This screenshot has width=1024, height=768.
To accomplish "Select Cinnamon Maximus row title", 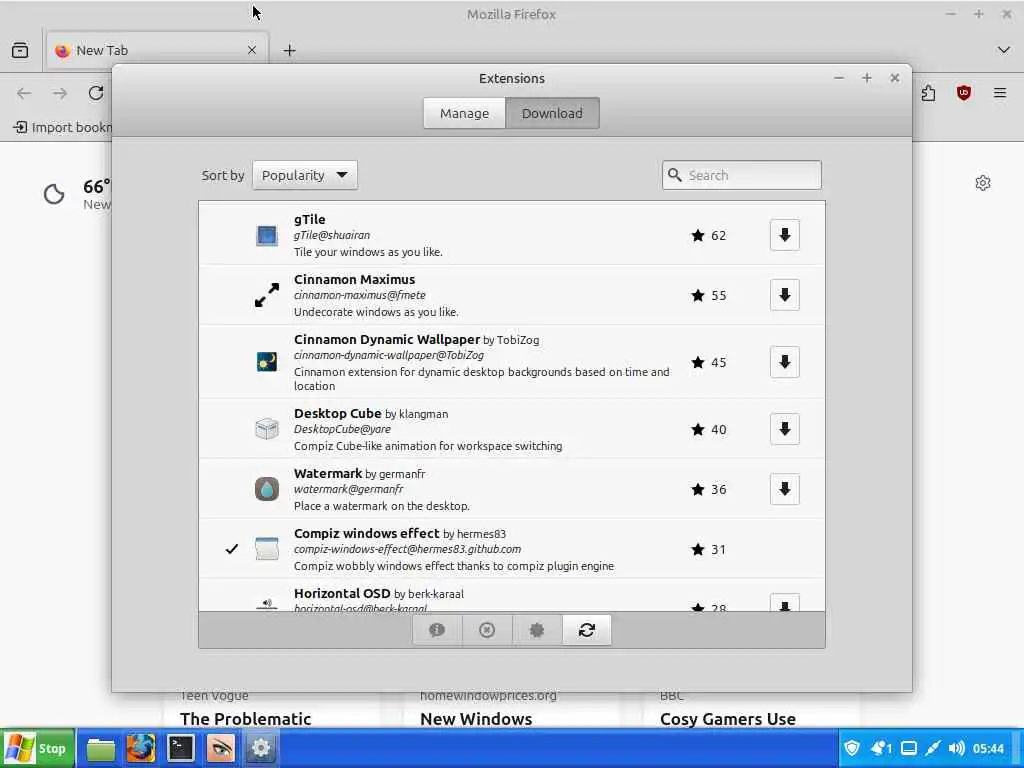I will point(355,280).
